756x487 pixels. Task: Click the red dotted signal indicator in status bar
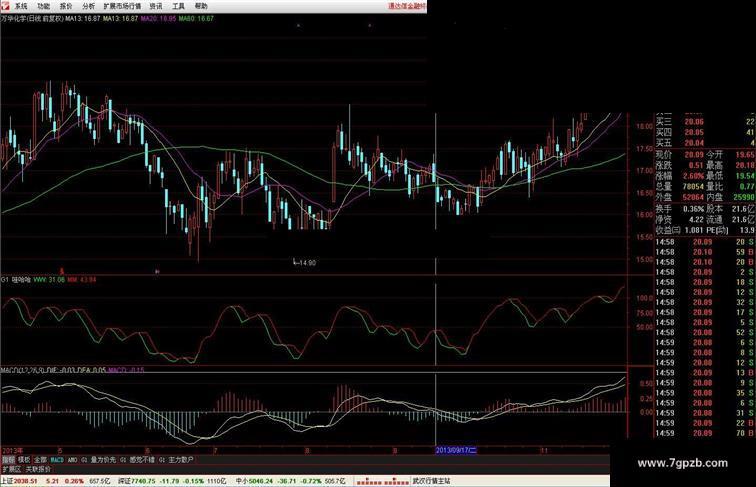pos(383,481)
